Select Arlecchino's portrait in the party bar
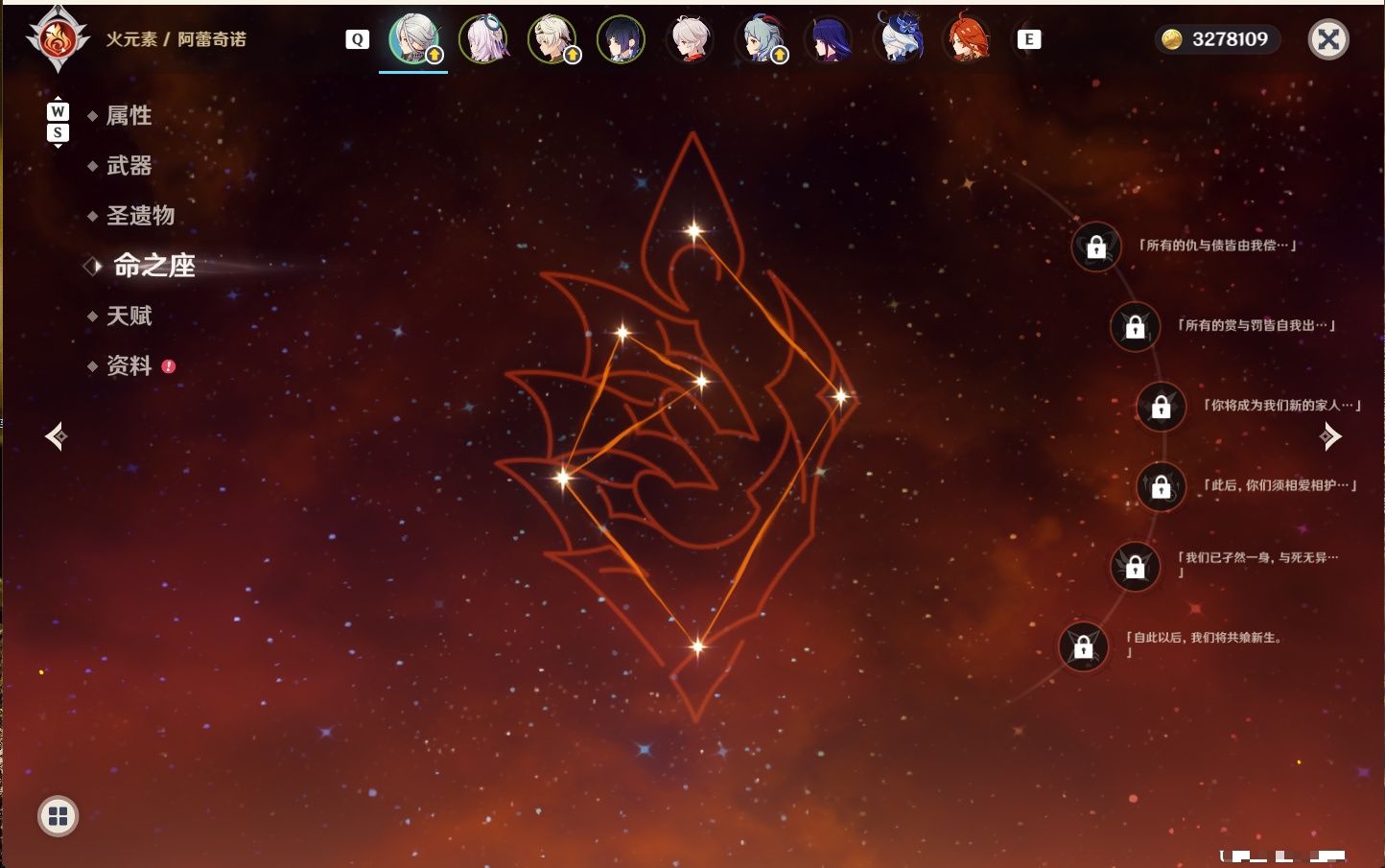Image resolution: width=1385 pixels, height=868 pixels. [413, 39]
